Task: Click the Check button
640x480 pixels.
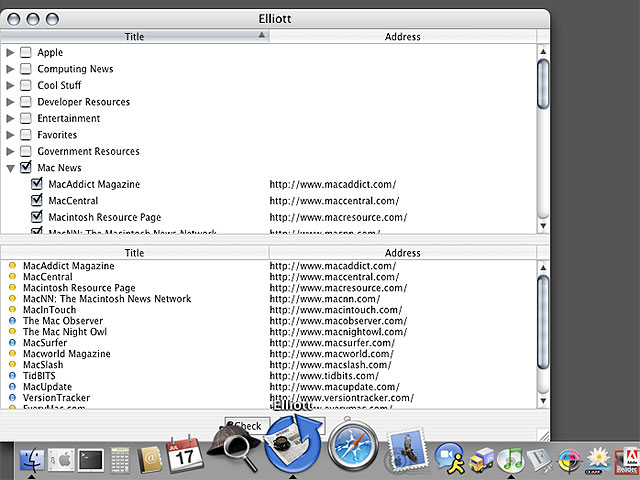Action: coord(247,426)
